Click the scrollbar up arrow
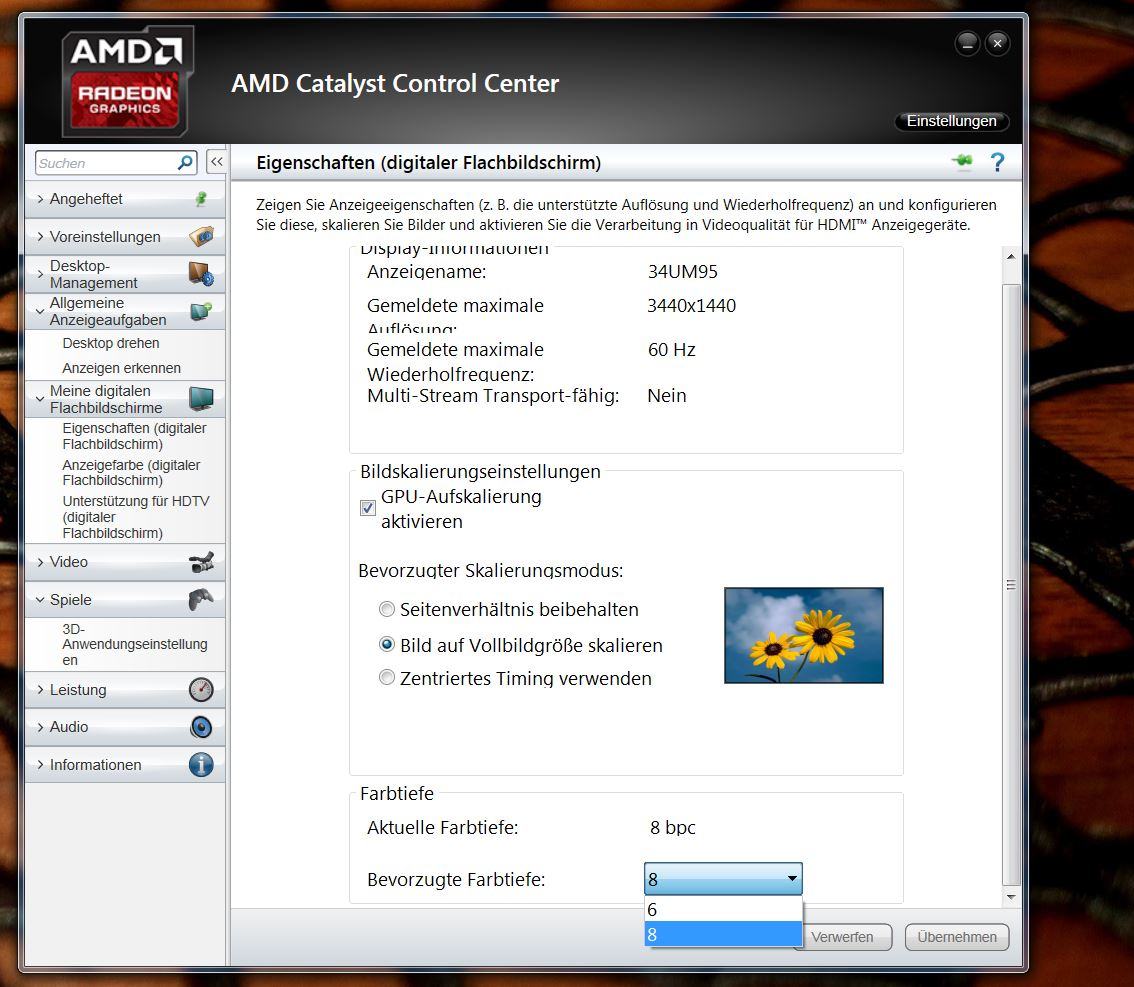Screen dimensions: 1134x987 [1011, 256]
